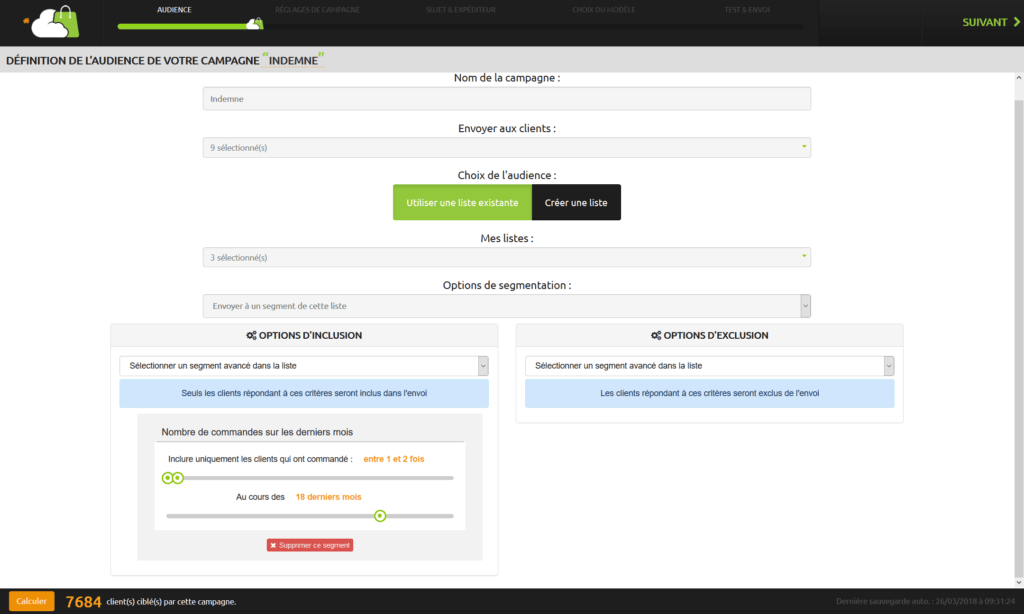Click Supprimer ce segment button
Screen dimensions: 1024x614
[x=310, y=545]
